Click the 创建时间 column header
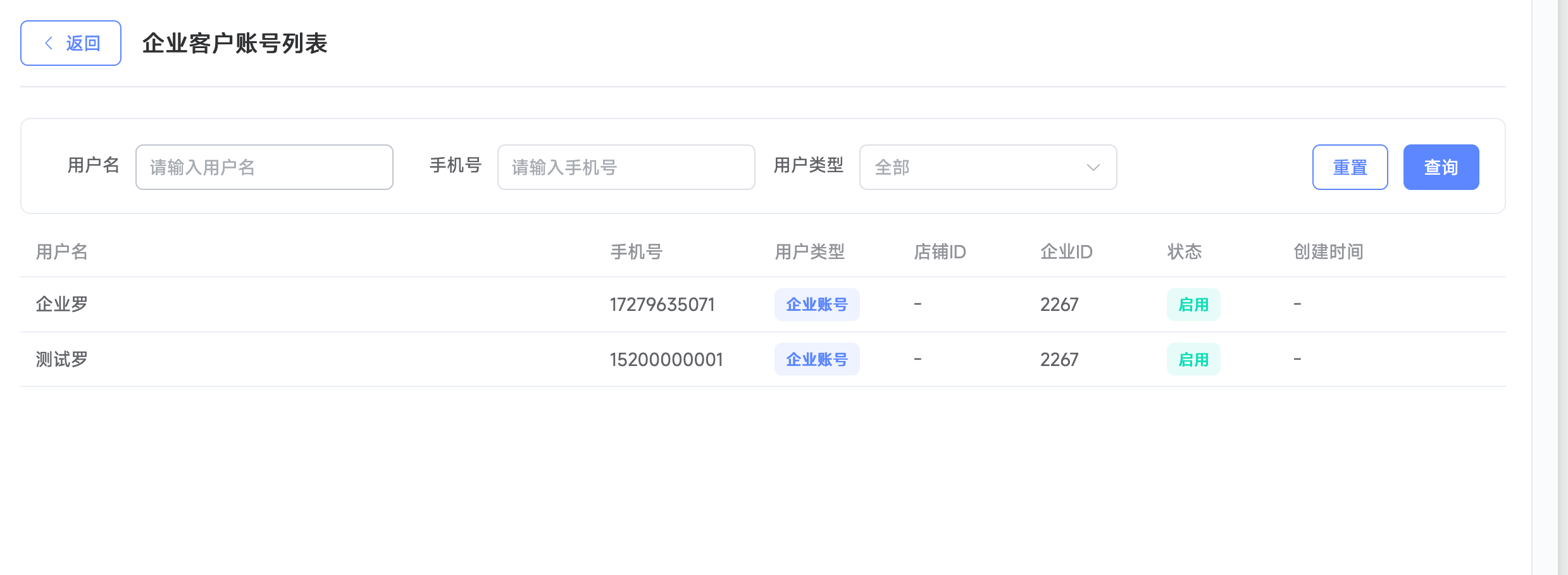This screenshot has width=1568, height=575. 1328,252
